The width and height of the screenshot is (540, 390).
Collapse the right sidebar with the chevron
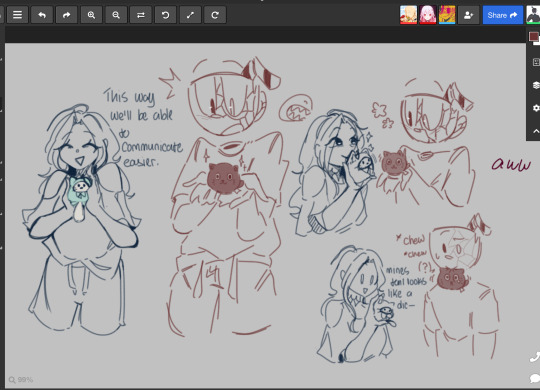[536, 131]
